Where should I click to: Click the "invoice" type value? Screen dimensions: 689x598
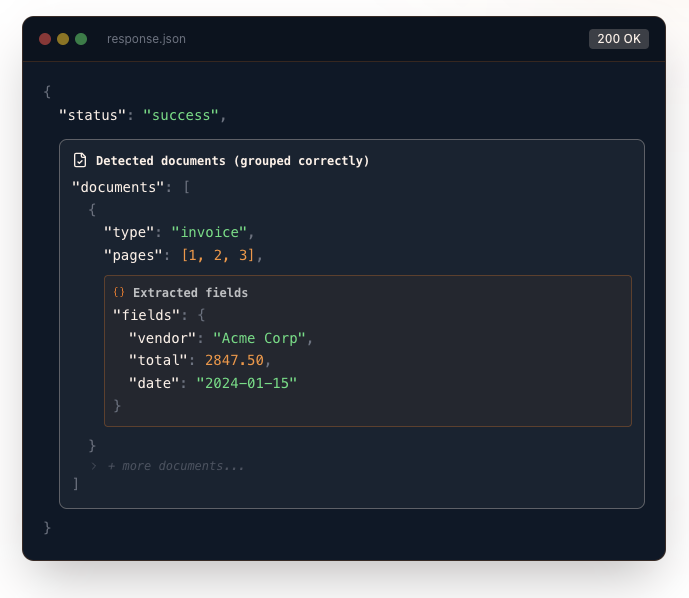pos(209,232)
